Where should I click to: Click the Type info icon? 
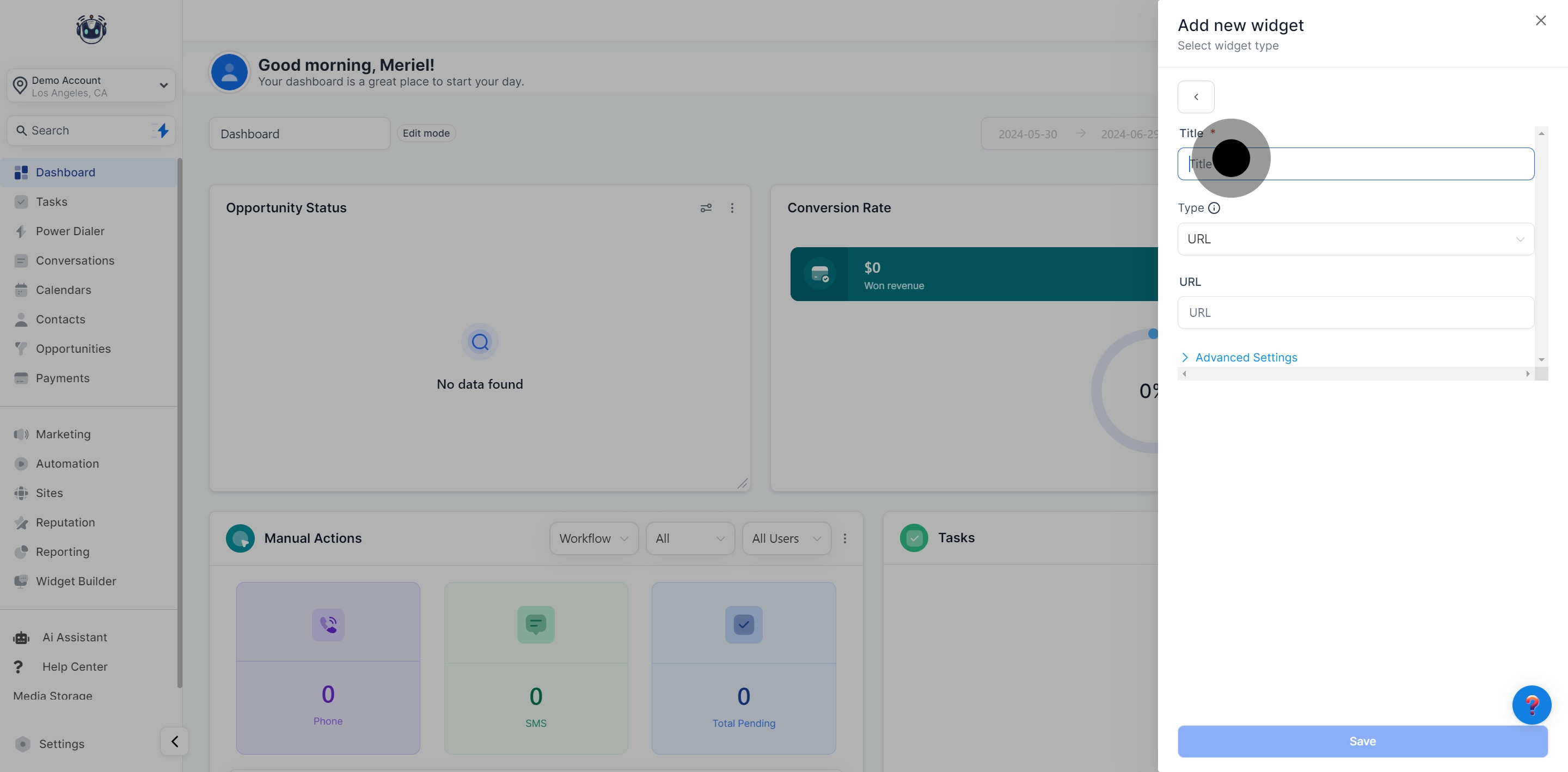[1214, 208]
